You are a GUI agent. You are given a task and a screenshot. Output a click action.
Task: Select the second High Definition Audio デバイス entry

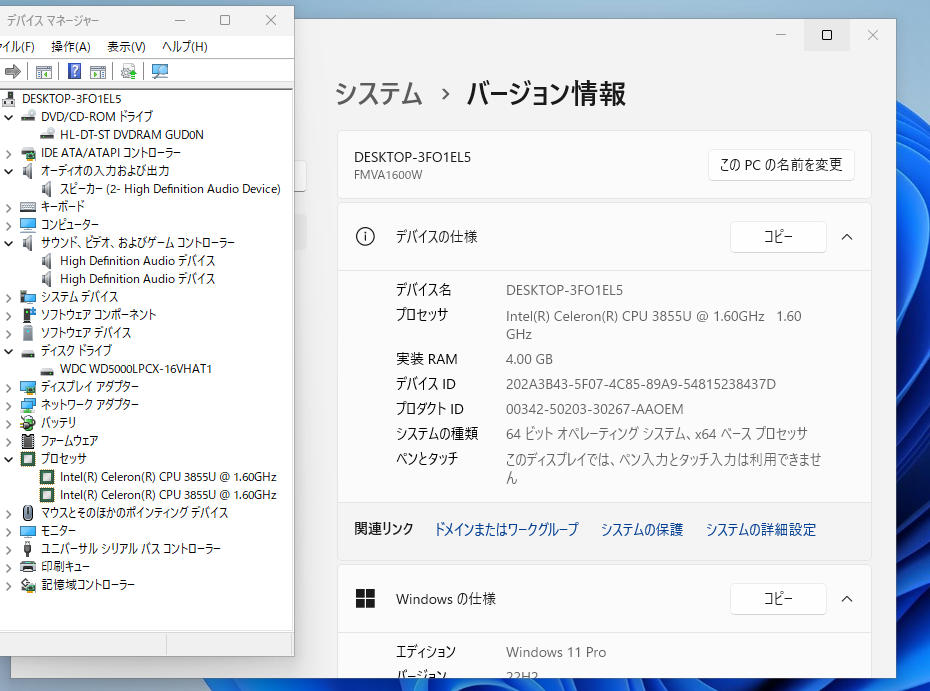point(138,279)
